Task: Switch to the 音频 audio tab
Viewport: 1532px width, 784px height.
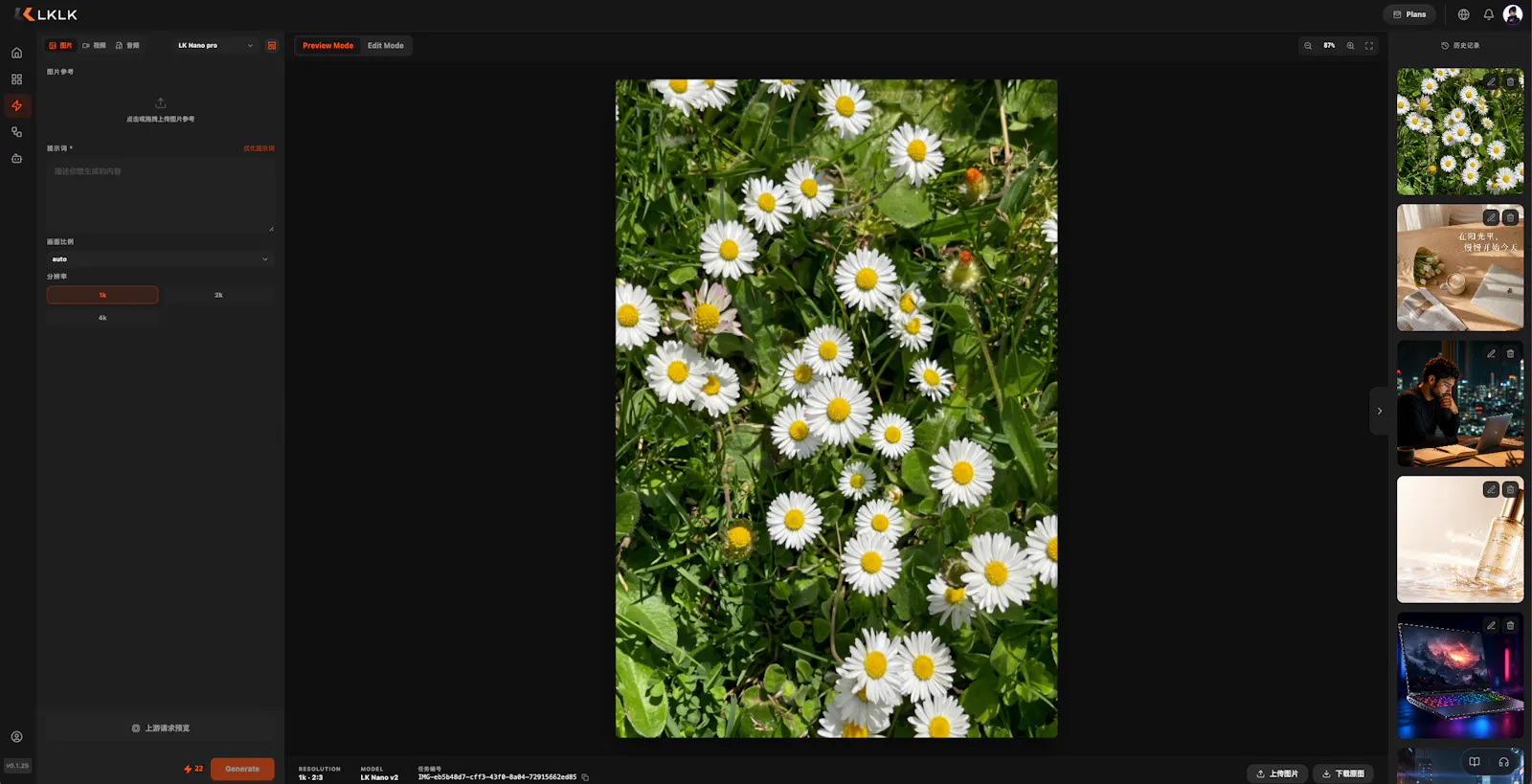Action: pyautogui.click(x=127, y=45)
